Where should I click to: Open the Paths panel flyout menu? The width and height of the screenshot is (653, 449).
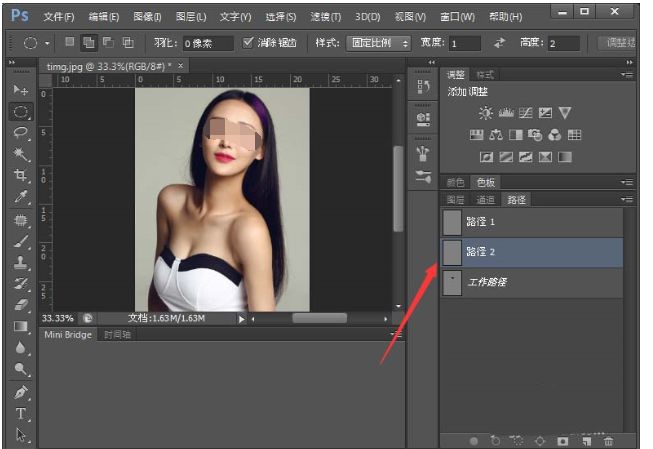627,200
